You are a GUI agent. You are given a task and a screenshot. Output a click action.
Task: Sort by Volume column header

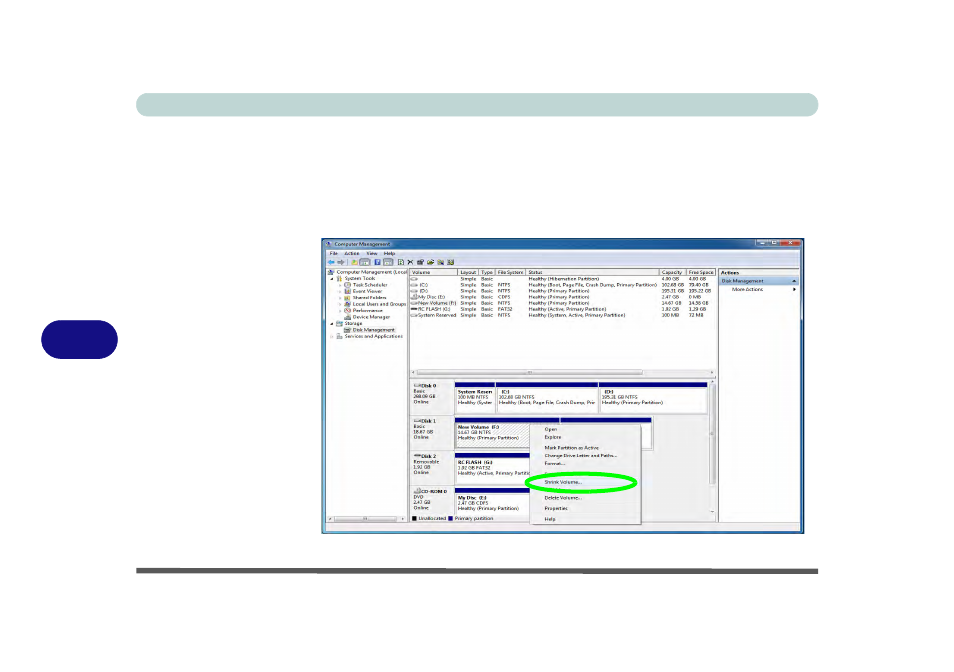(434, 272)
